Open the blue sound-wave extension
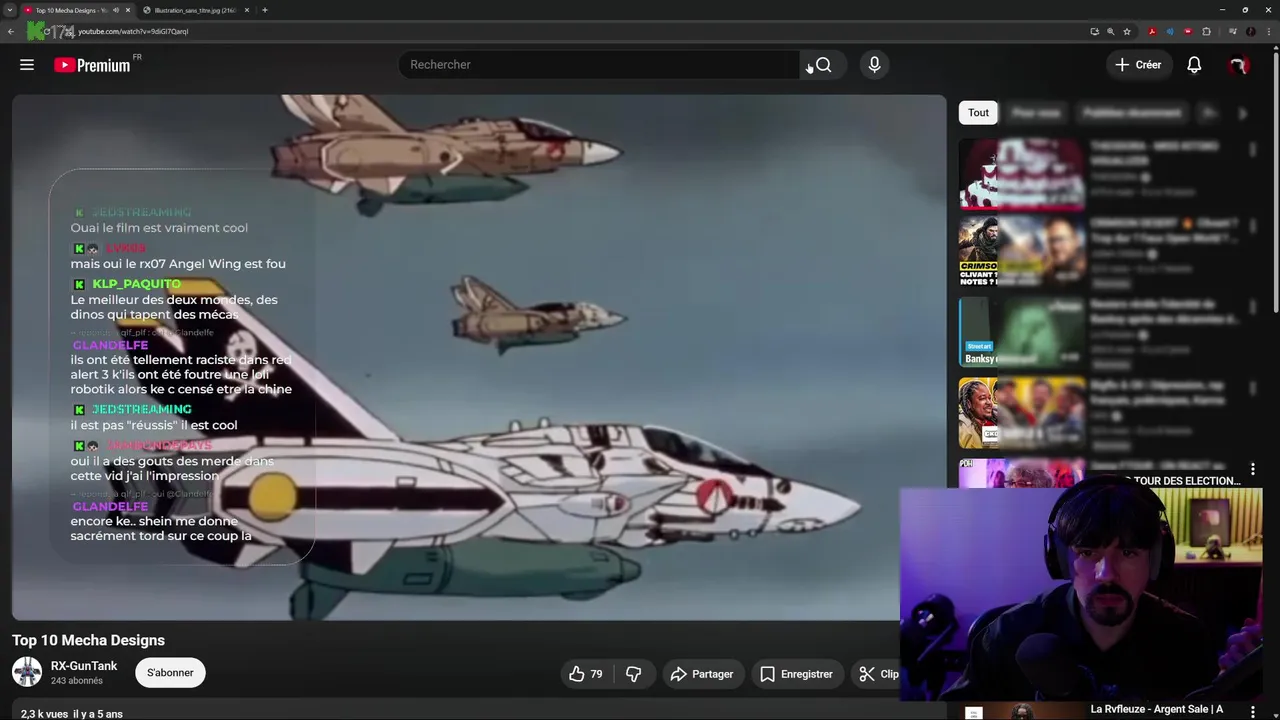Image resolution: width=1280 pixels, height=720 pixels. coord(1170,31)
